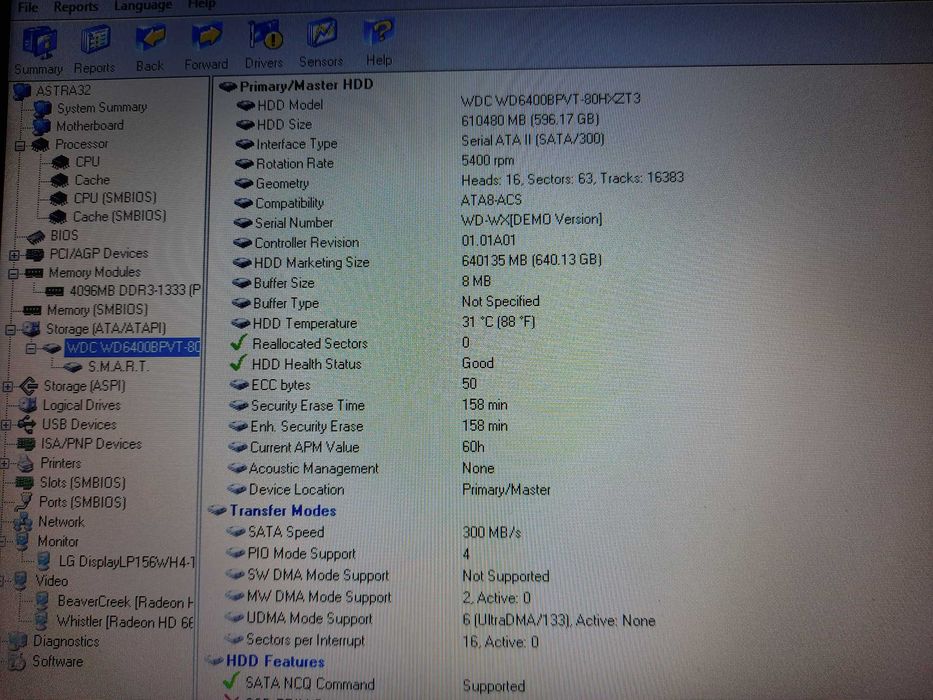
Task: Select the Whistler Radeon HD item
Action: pyautogui.click(x=124, y=622)
